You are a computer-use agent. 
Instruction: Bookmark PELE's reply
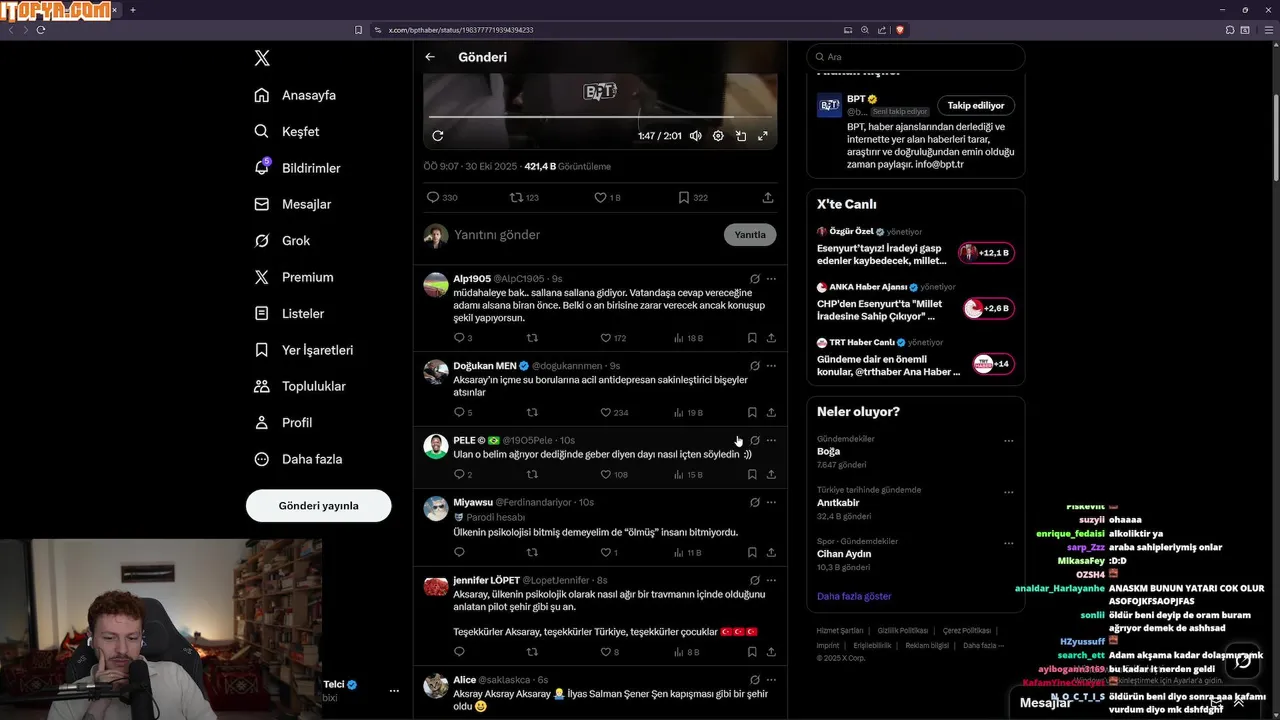752,474
